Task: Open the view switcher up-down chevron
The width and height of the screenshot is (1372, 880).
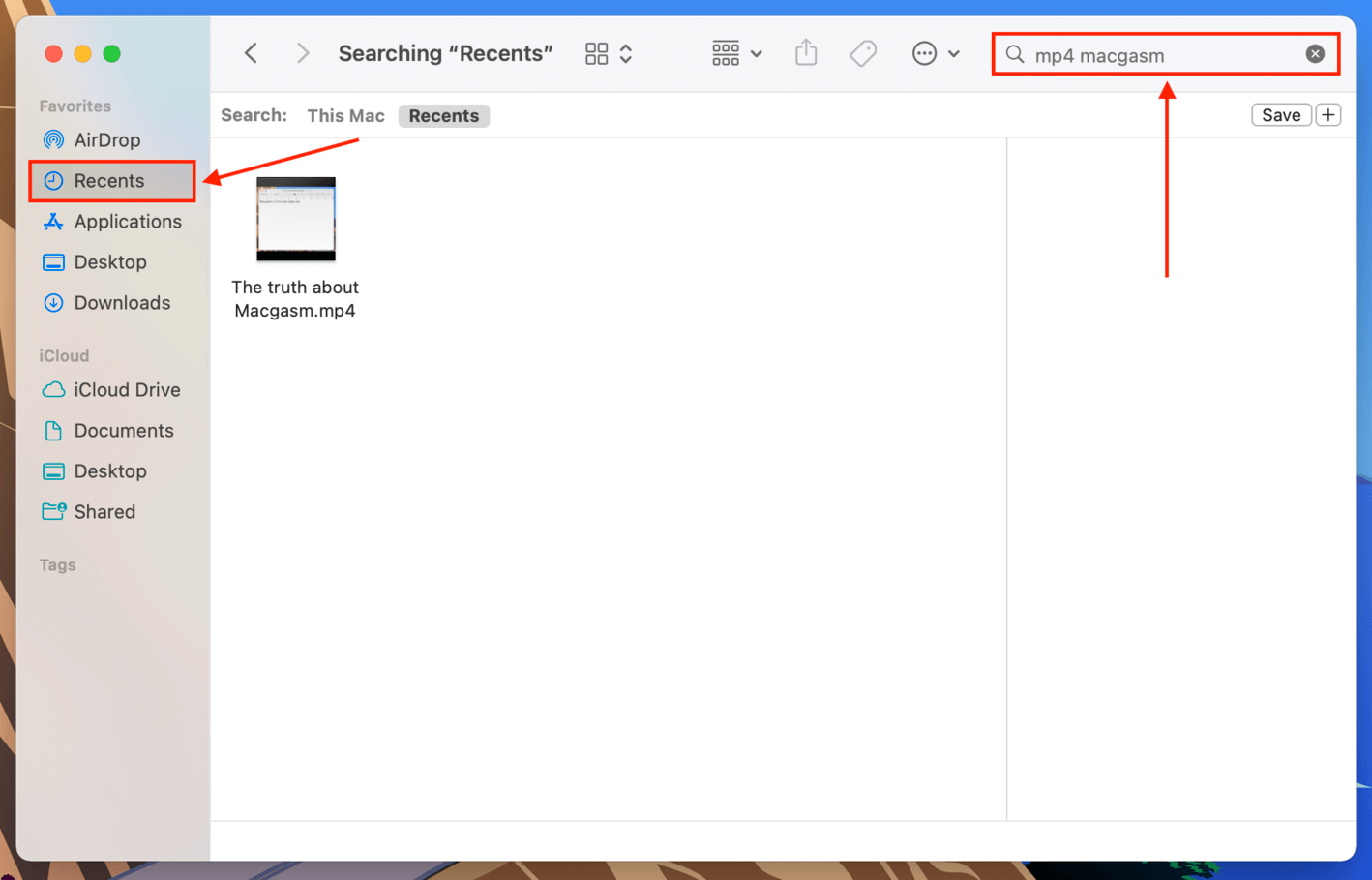Action: point(626,53)
